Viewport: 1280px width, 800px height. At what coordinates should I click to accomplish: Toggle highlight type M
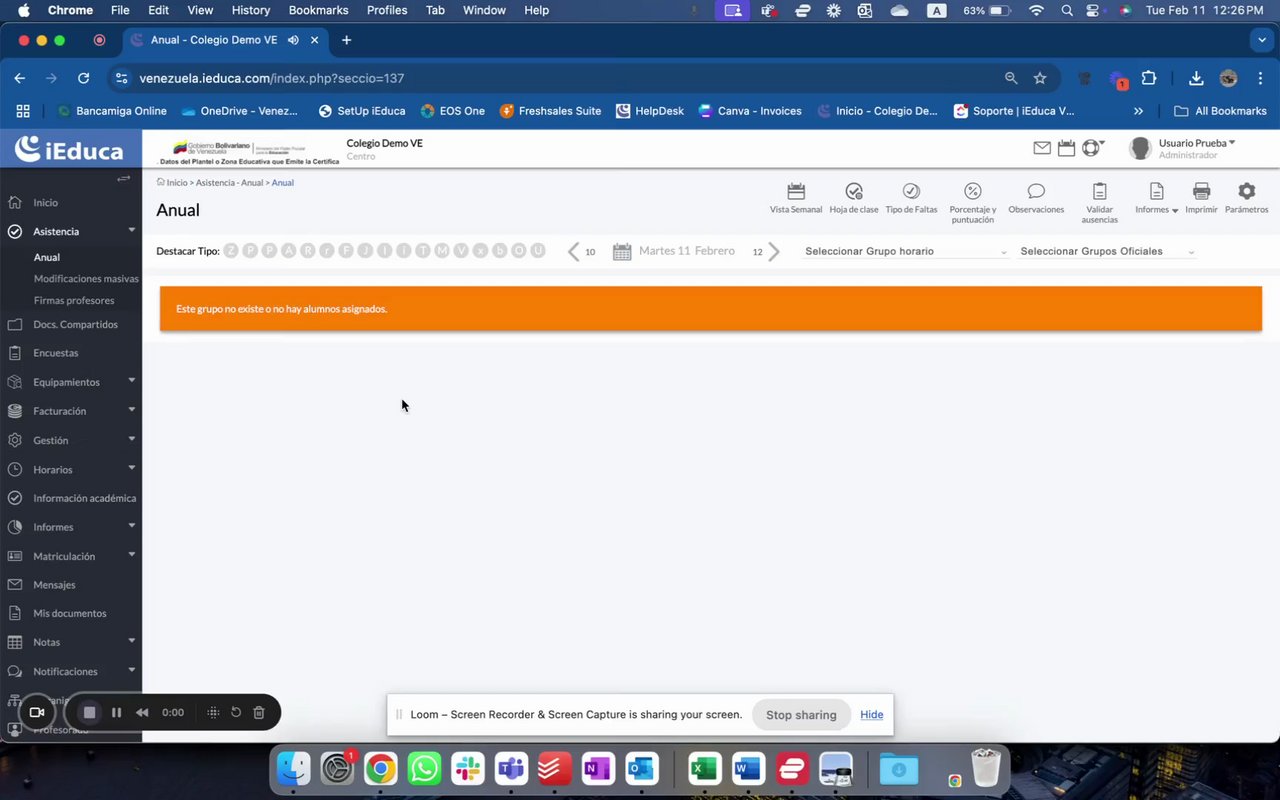click(x=442, y=251)
